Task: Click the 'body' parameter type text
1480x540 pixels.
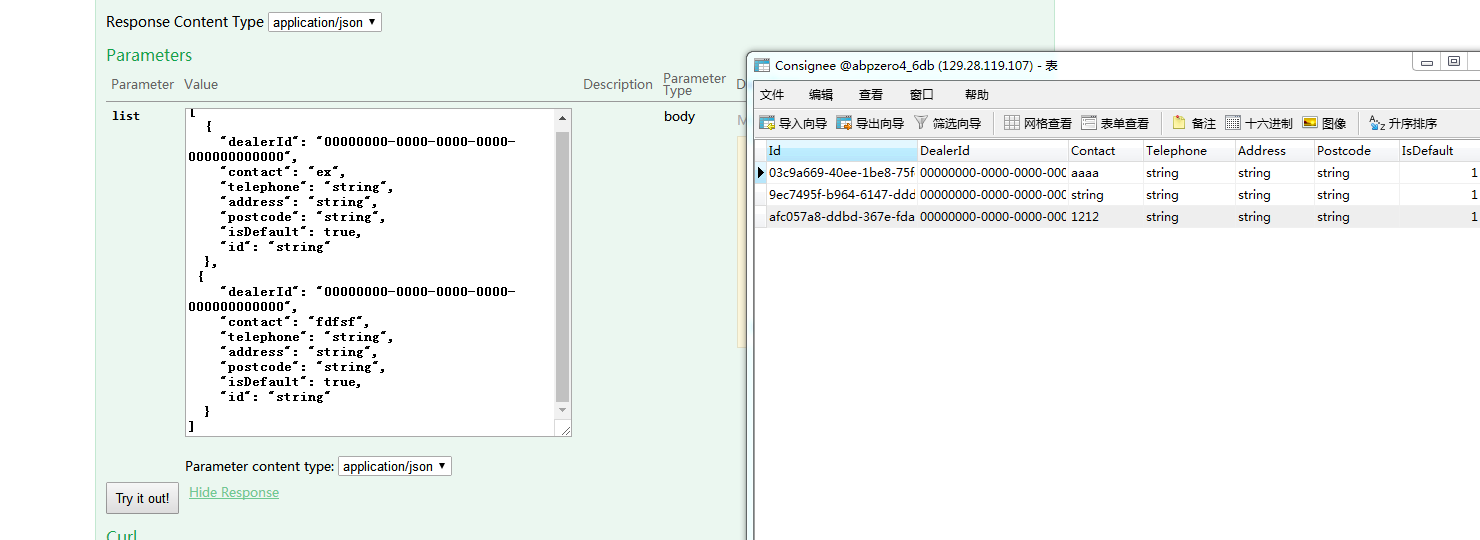Action: pyautogui.click(x=679, y=116)
